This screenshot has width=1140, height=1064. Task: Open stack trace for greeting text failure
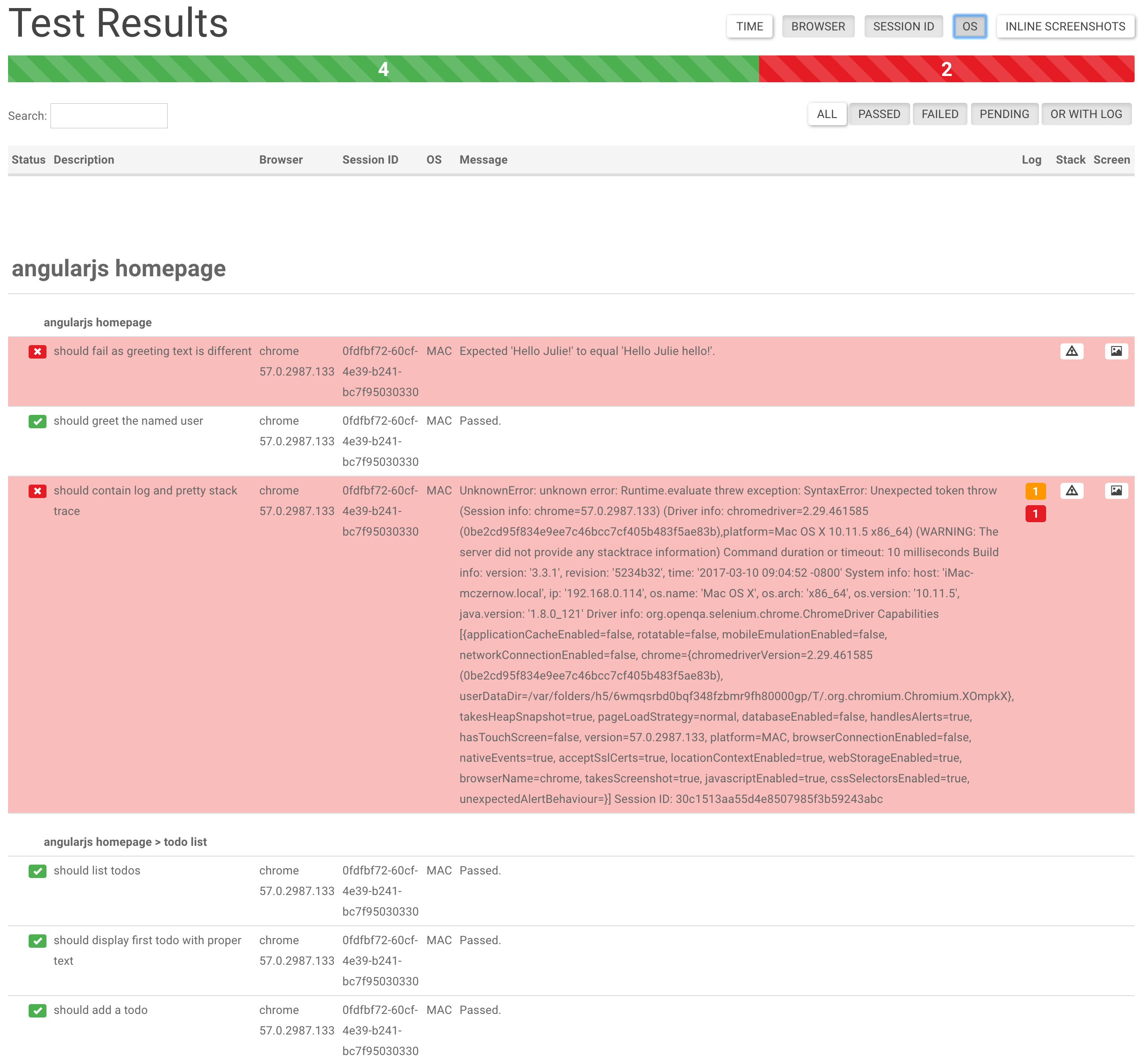pyautogui.click(x=1071, y=351)
